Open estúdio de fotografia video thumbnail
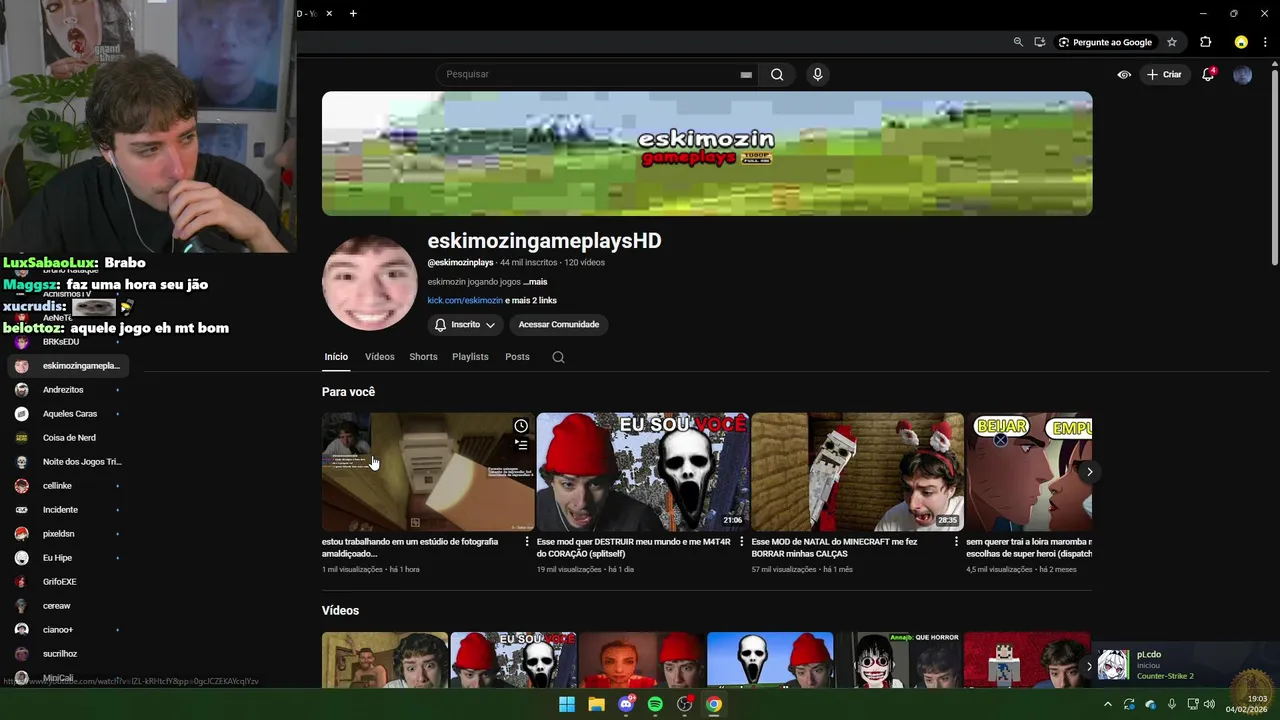 [428, 472]
